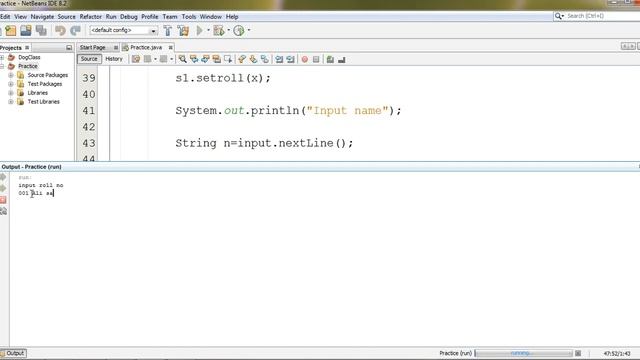640x360 pixels.
Task: Stop Macro Recording with grey square icon
Action: (316, 60)
